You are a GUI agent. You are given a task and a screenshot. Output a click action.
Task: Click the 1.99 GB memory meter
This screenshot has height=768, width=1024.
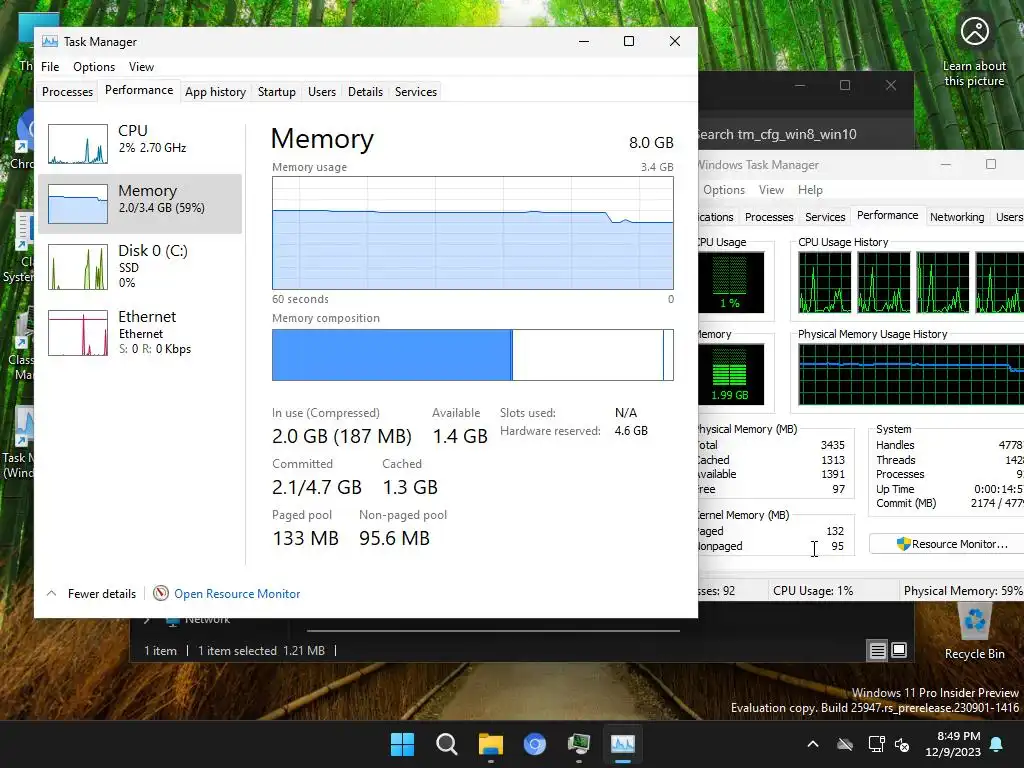click(x=730, y=374)
